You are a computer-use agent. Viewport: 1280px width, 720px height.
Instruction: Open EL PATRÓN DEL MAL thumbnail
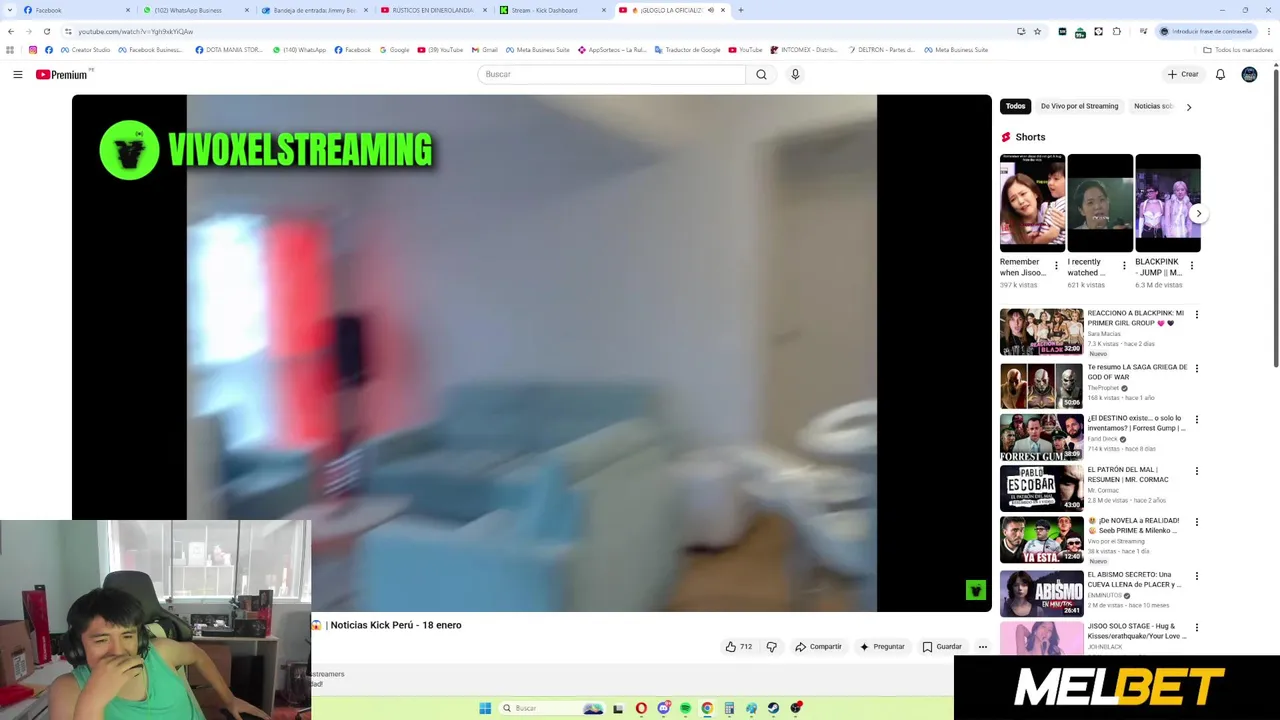click(x=1041, y=488)
